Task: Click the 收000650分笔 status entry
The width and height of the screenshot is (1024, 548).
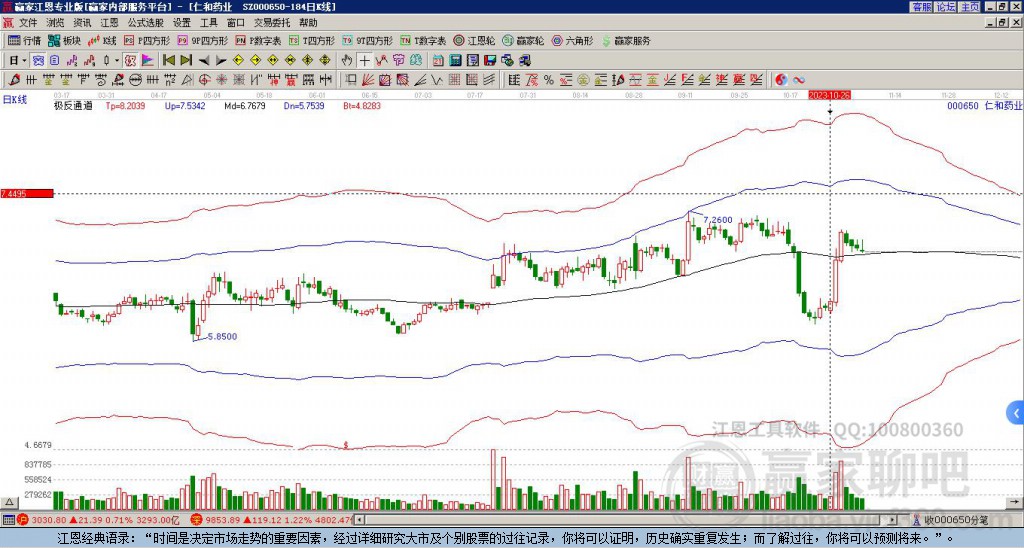Action: click(950, 520)
